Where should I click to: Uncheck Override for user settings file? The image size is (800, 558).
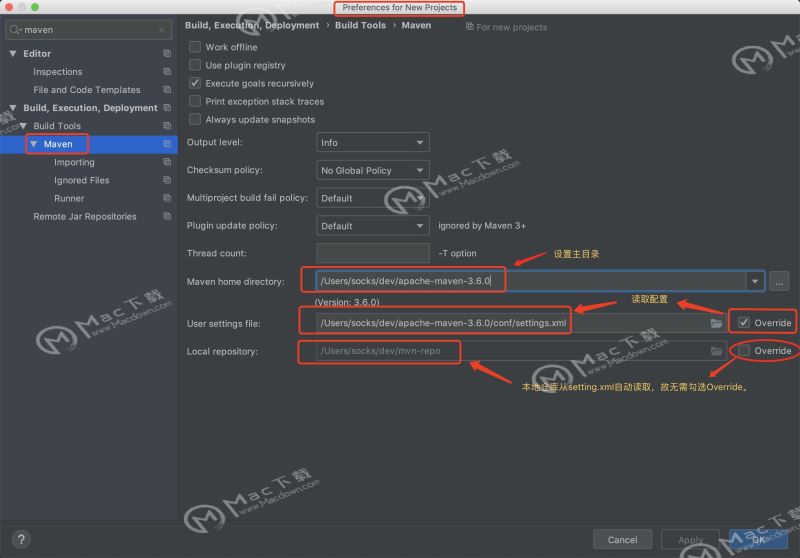pyautogui.click(x=744, y=322)
